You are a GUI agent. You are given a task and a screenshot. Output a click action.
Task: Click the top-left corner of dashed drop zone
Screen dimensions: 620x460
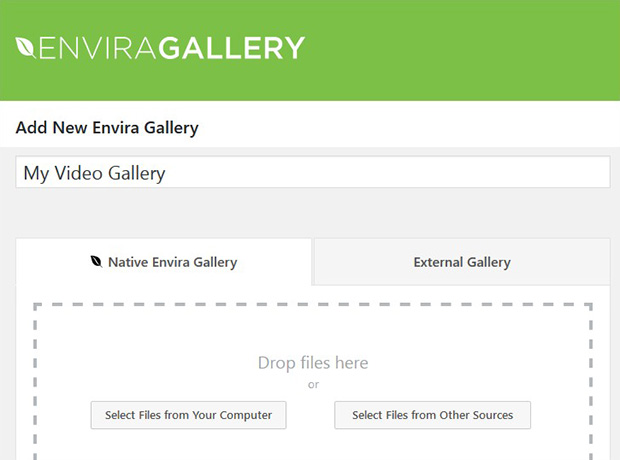[x=36, y=305]
